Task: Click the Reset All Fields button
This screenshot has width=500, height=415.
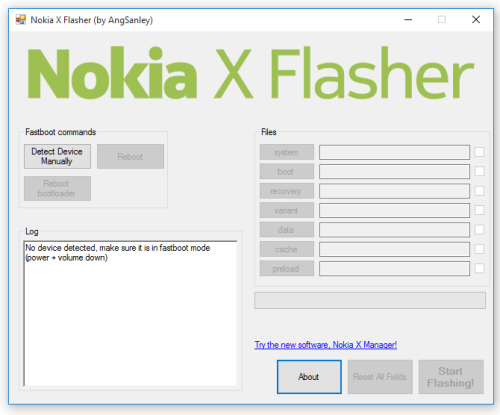Action: 380,377
